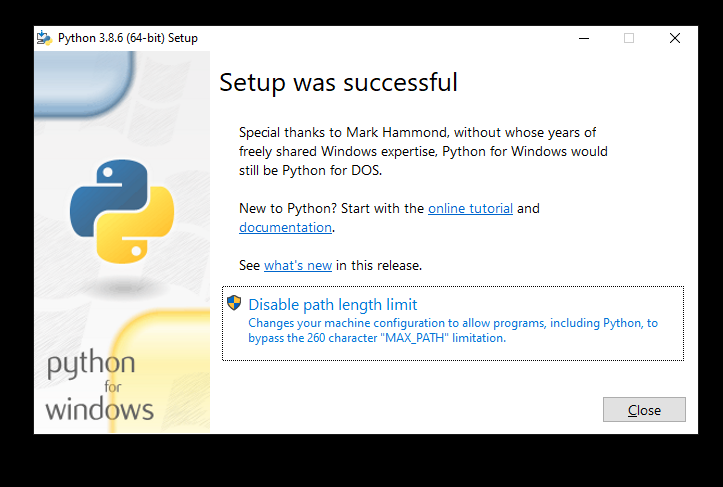Follow the what's new link
Image resolution: width=723 pixels, height=487 pixels.
coord(298,266)
